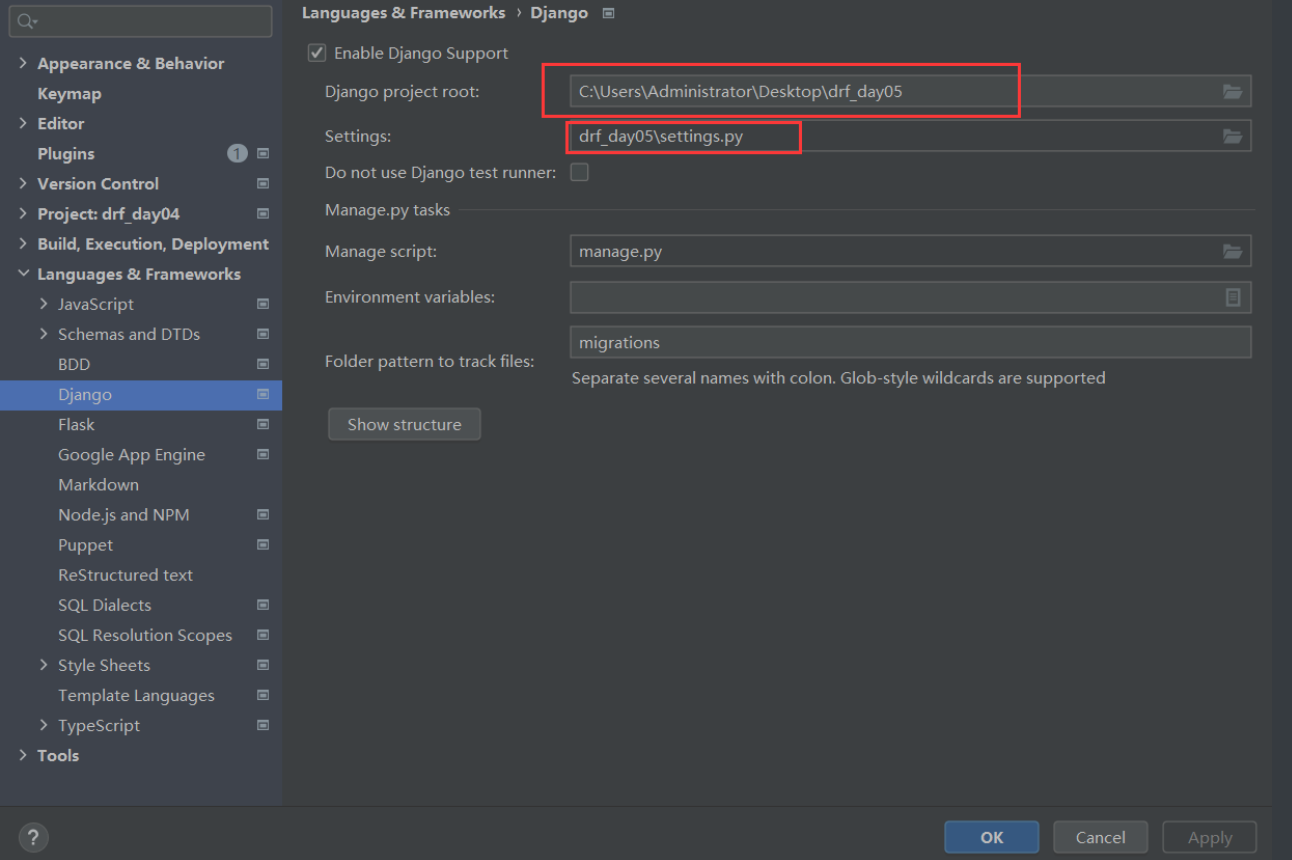Click the project icon on the Node.js and NPM row

pyautogui.click(x=263, y=515)
